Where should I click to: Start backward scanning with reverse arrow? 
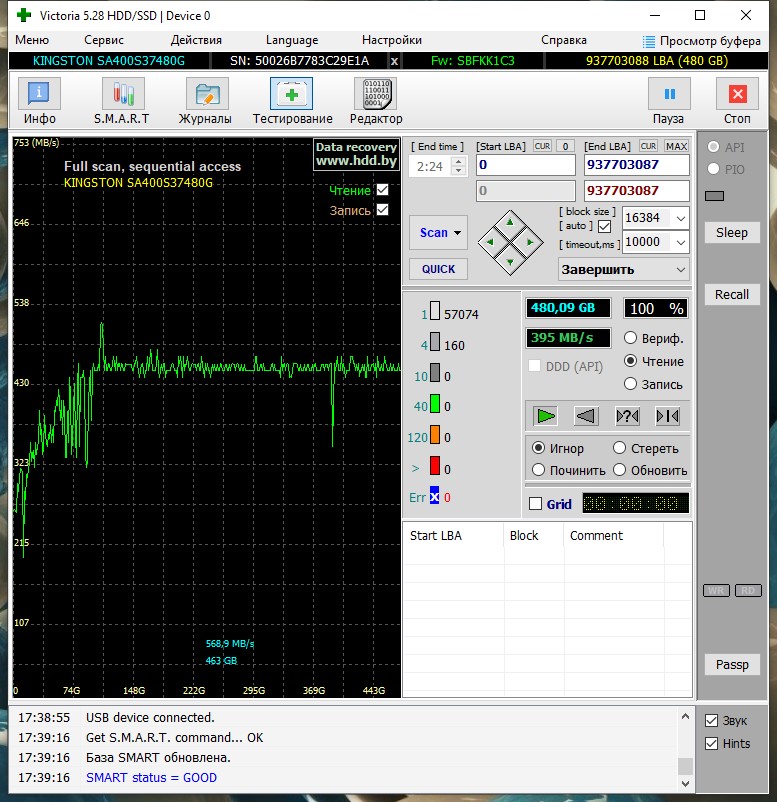point(586,416)
